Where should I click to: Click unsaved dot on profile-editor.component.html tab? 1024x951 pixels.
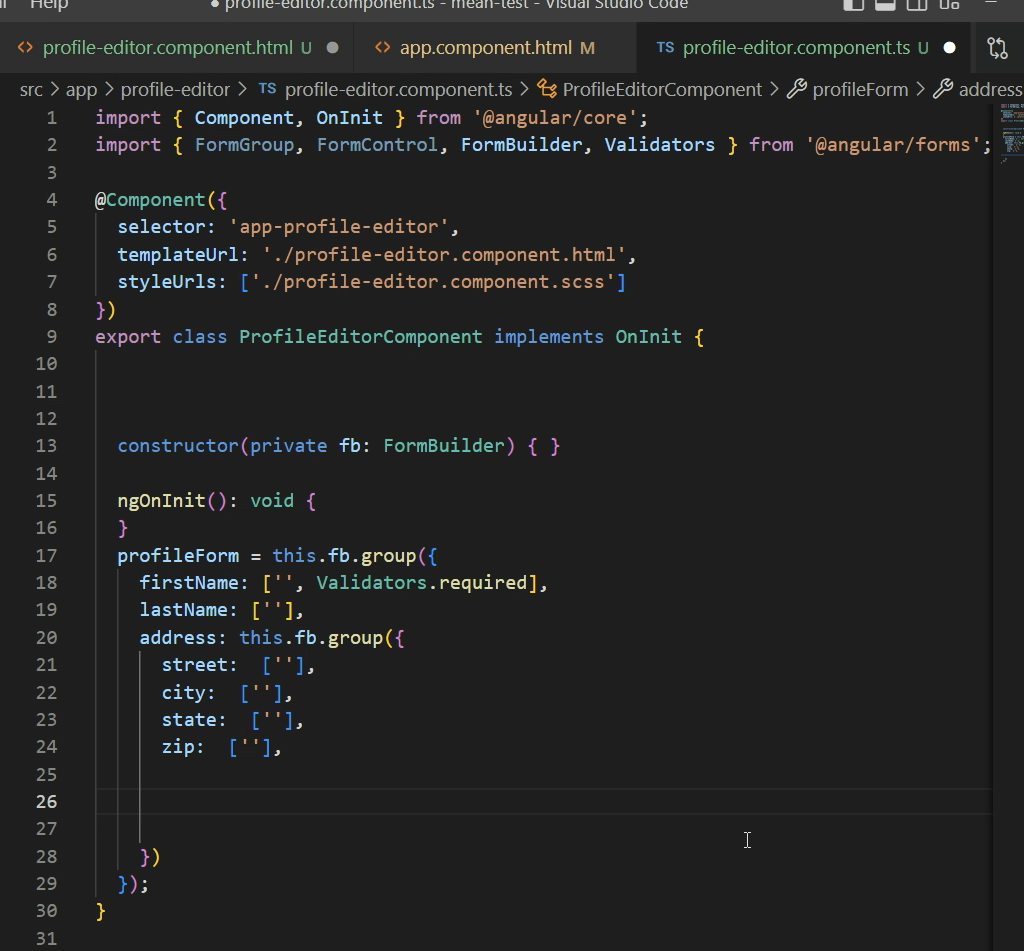333,48
